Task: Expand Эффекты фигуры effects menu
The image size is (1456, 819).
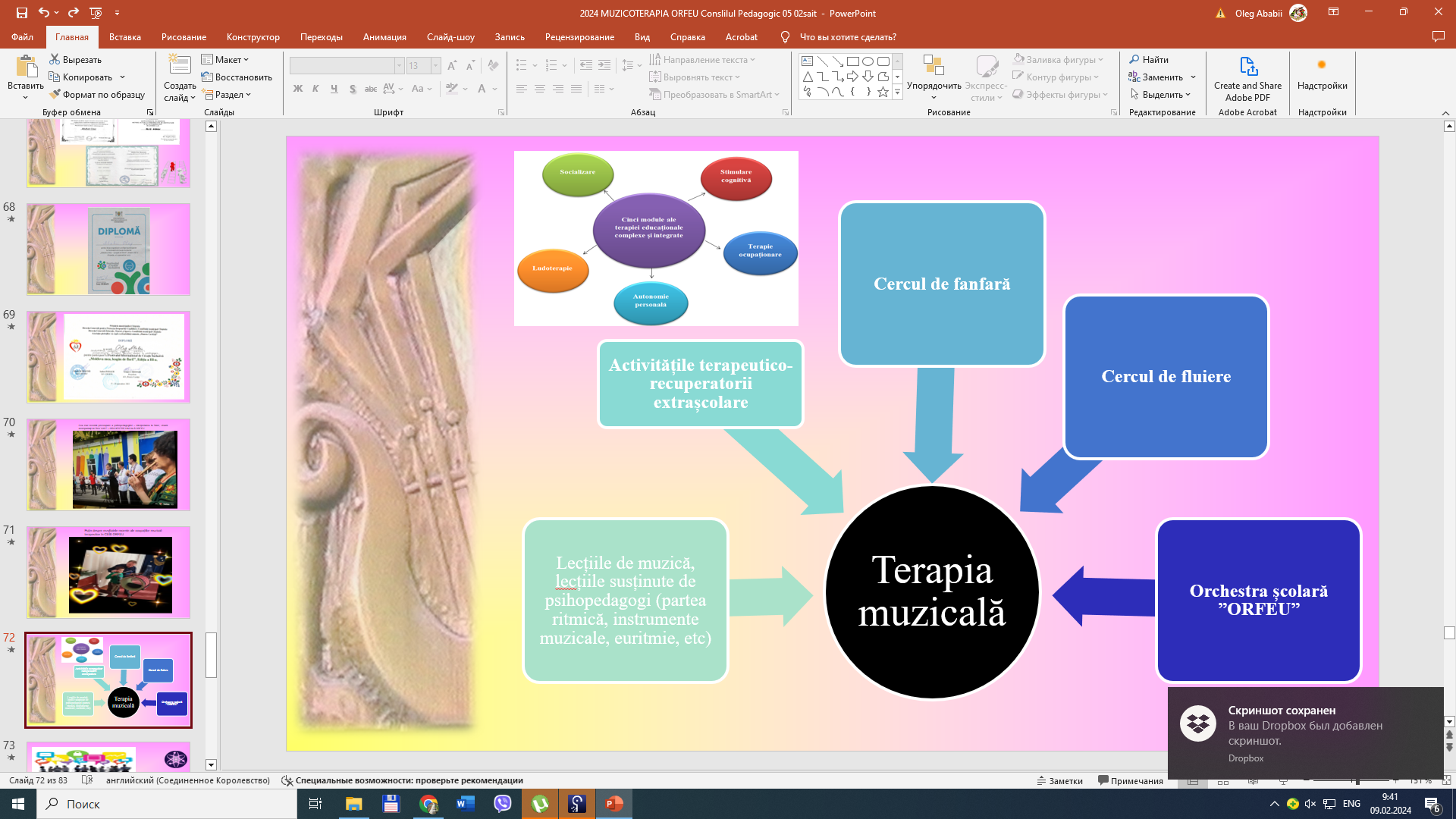Action: pyautogui.click(x=1060, y=95)
